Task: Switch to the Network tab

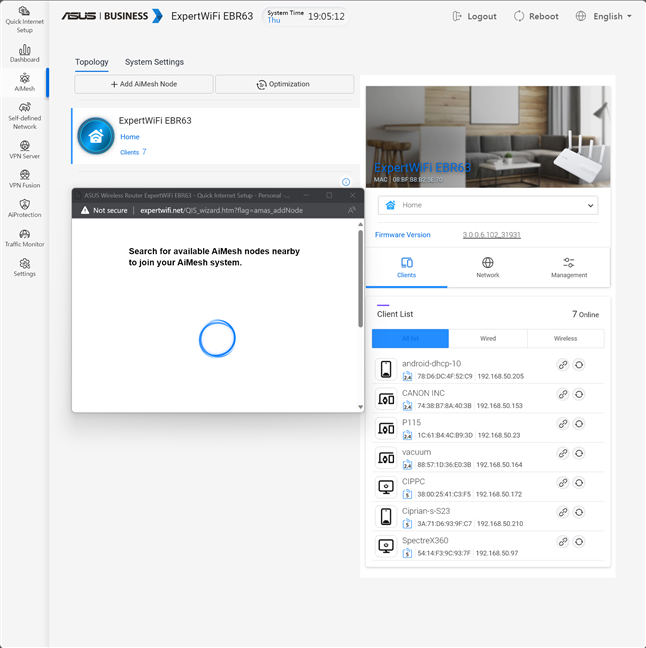Action: pos(487,267)
